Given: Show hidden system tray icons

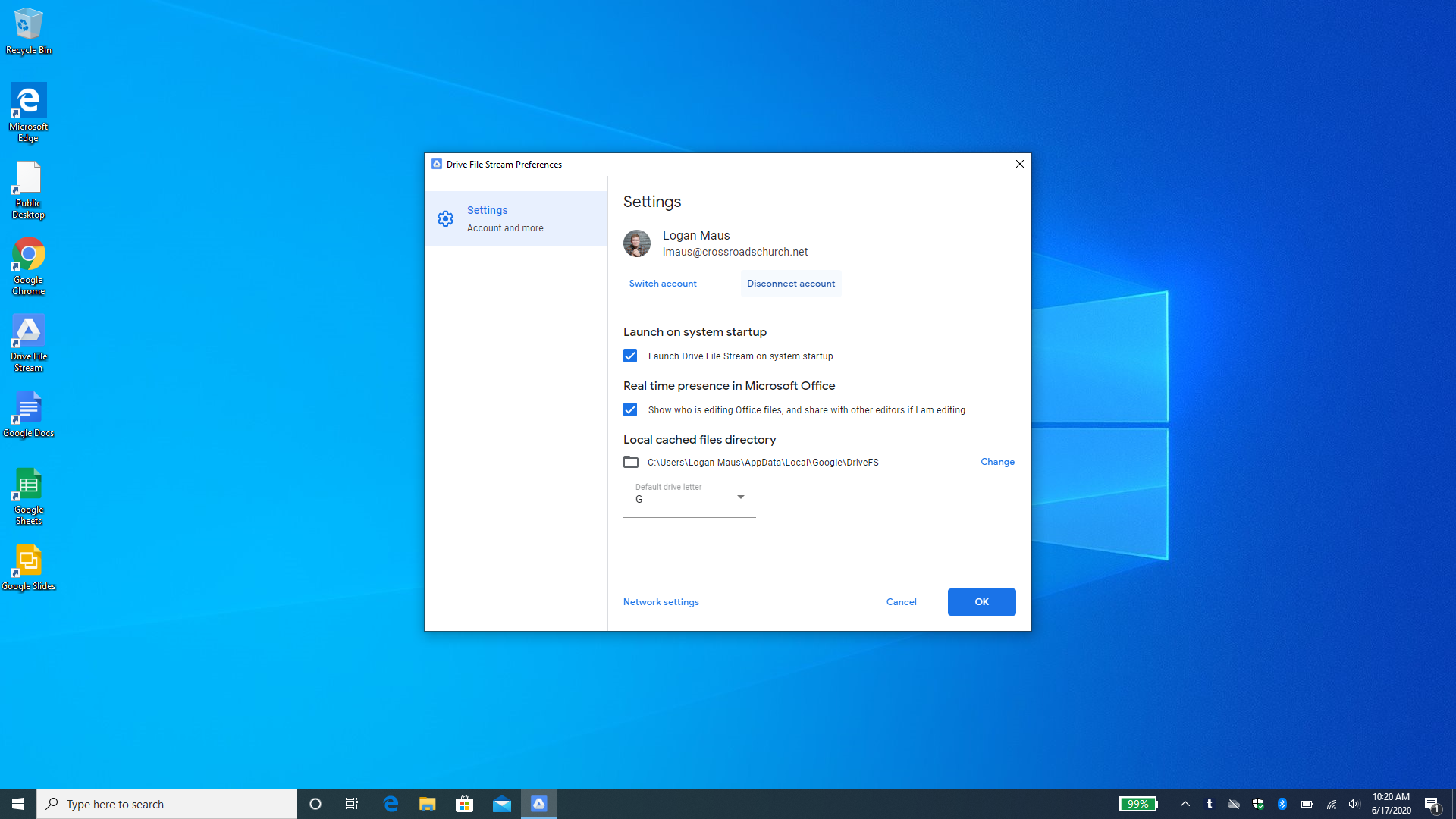Looking at the screenshot, I should [1185, 804].
